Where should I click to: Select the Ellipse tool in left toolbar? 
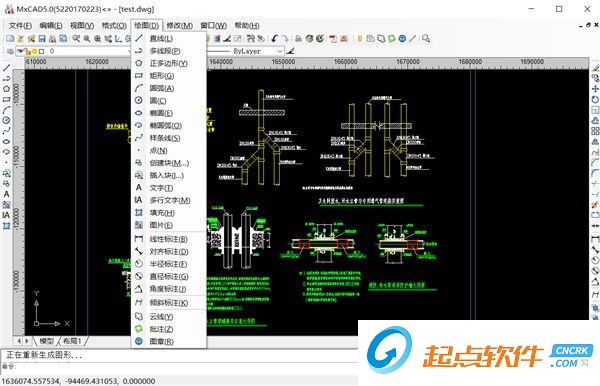pos(6,142)
